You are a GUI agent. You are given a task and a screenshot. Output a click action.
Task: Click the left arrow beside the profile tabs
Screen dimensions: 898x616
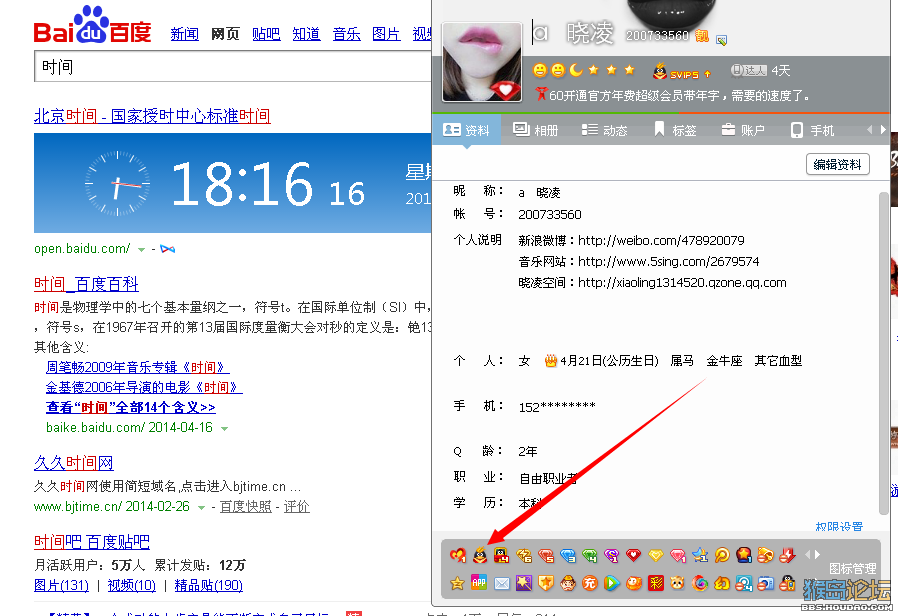coord(870,130)
